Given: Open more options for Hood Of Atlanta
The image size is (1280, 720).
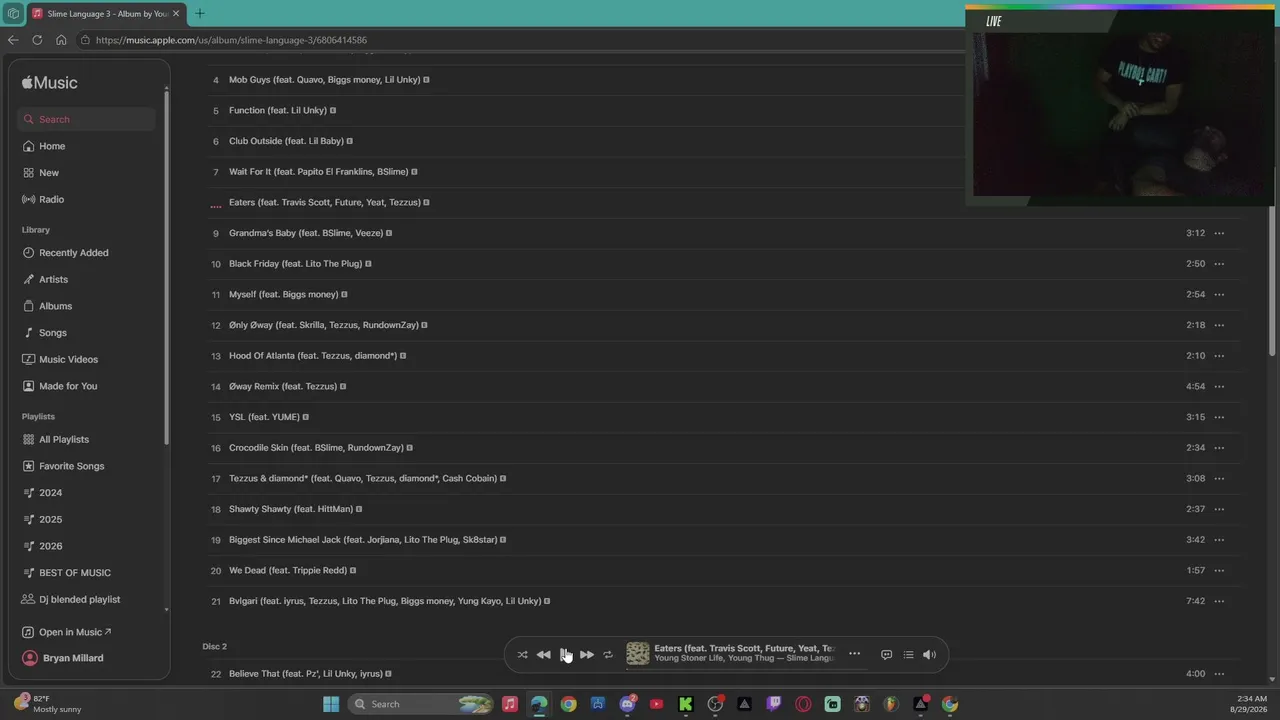Looking at the screenshot, I should pyautogui.click(x=1219, y=356).
